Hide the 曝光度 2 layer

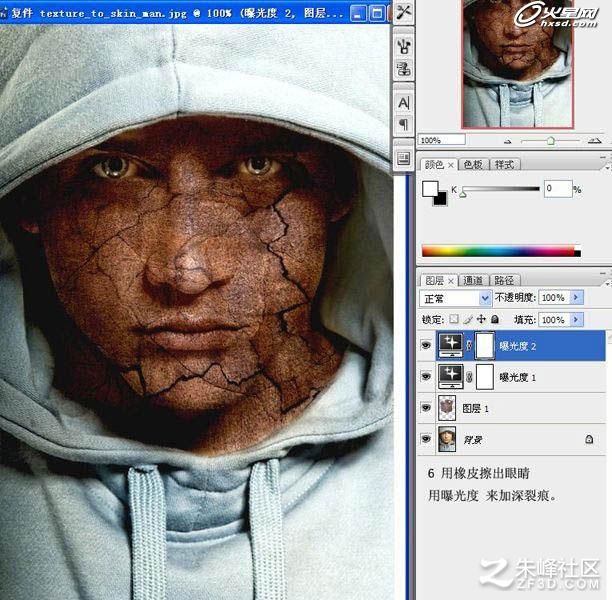tap(426, 345)
